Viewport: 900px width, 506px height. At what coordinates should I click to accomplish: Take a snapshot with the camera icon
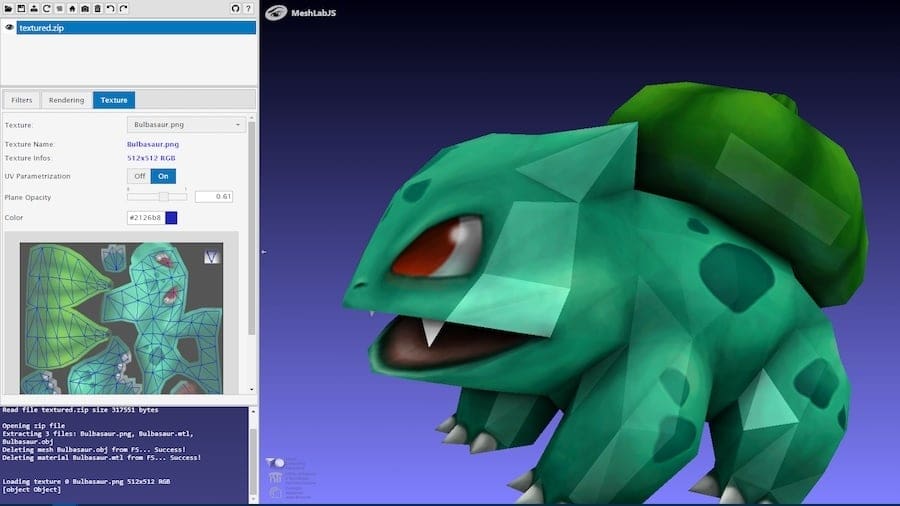[85, 9]
